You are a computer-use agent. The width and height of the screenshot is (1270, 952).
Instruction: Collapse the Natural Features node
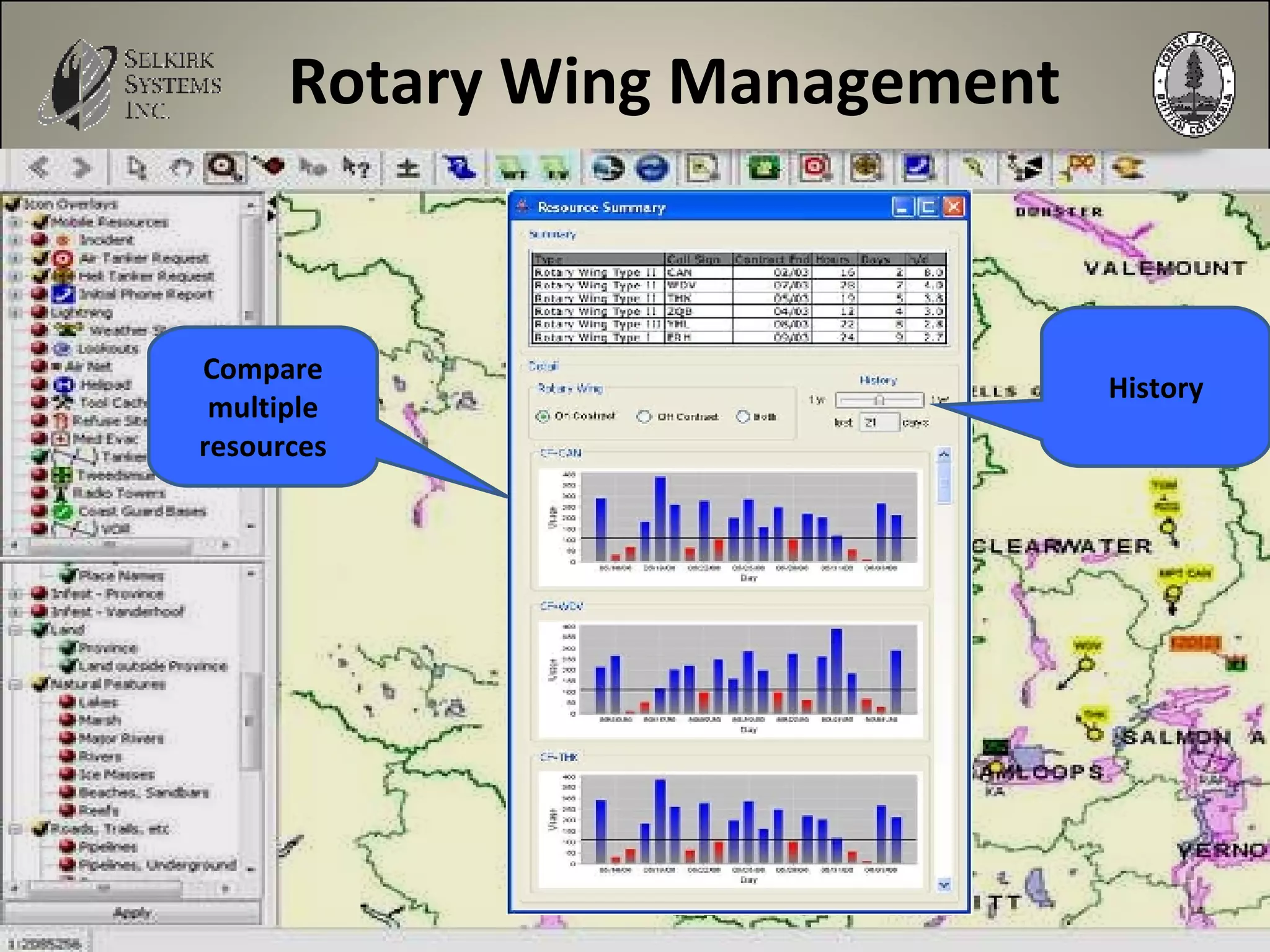pos(15,684)
